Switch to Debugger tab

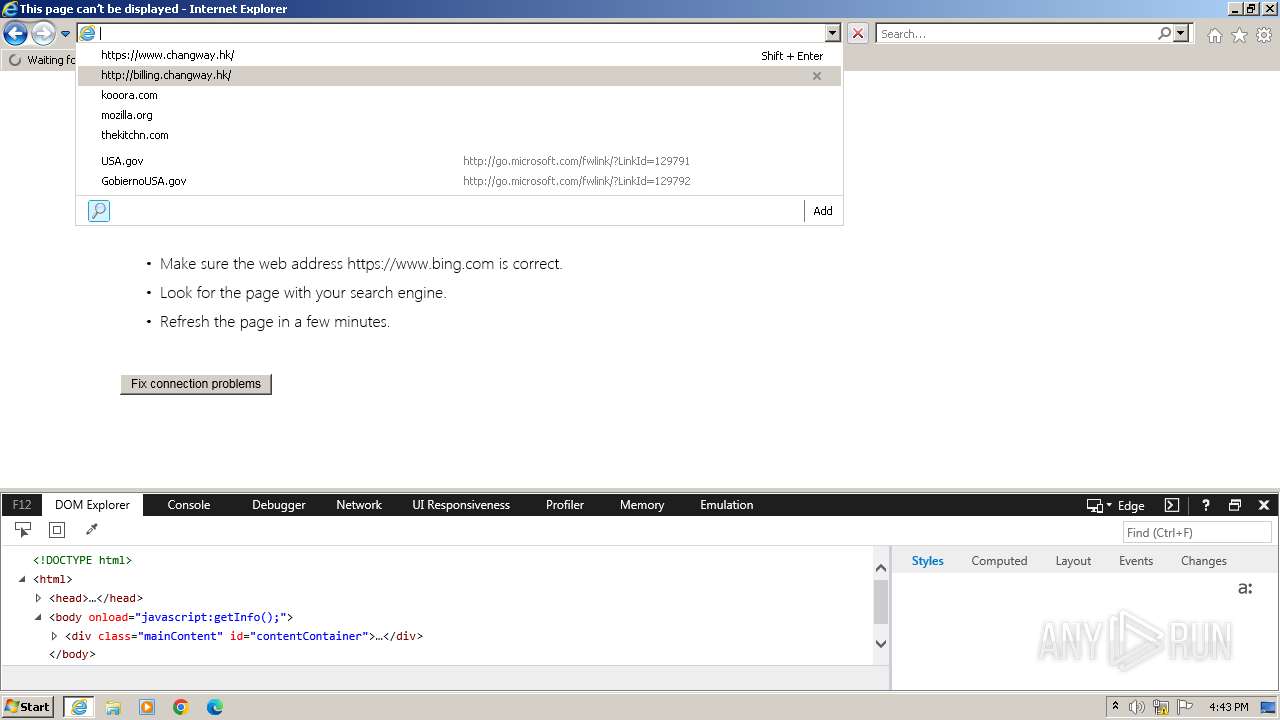click(x=279, y=505)
